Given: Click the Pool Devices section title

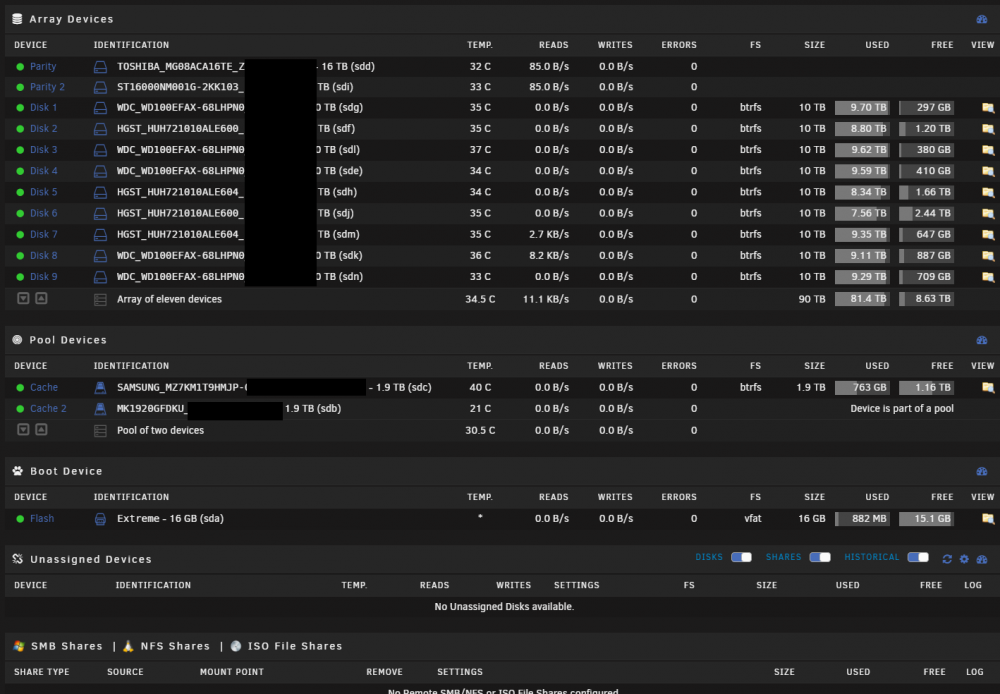Looking at the screenshot, I should click(x=68, y=340).
